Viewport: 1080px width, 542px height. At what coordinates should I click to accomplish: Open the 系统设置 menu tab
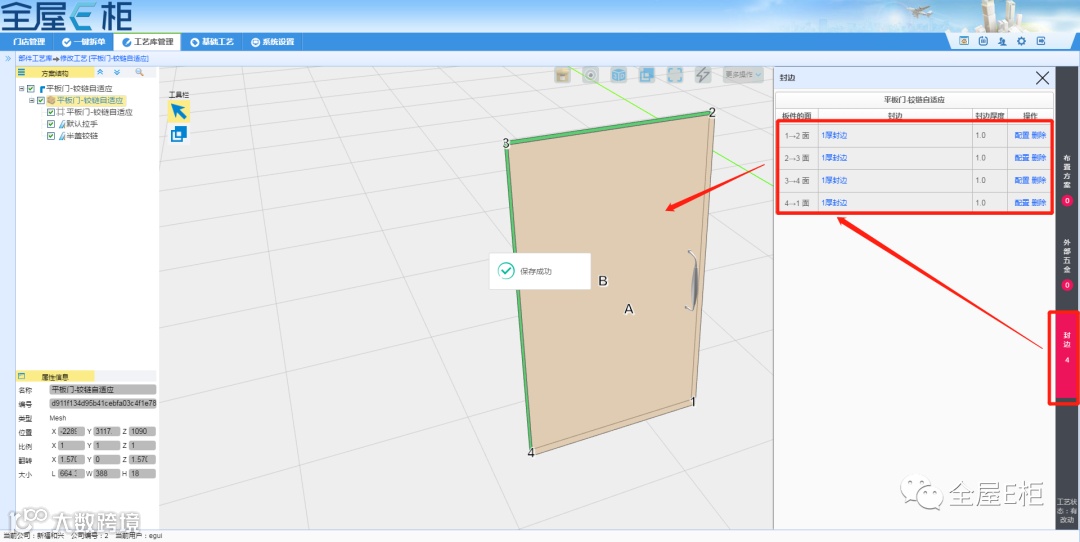point(273,42)
